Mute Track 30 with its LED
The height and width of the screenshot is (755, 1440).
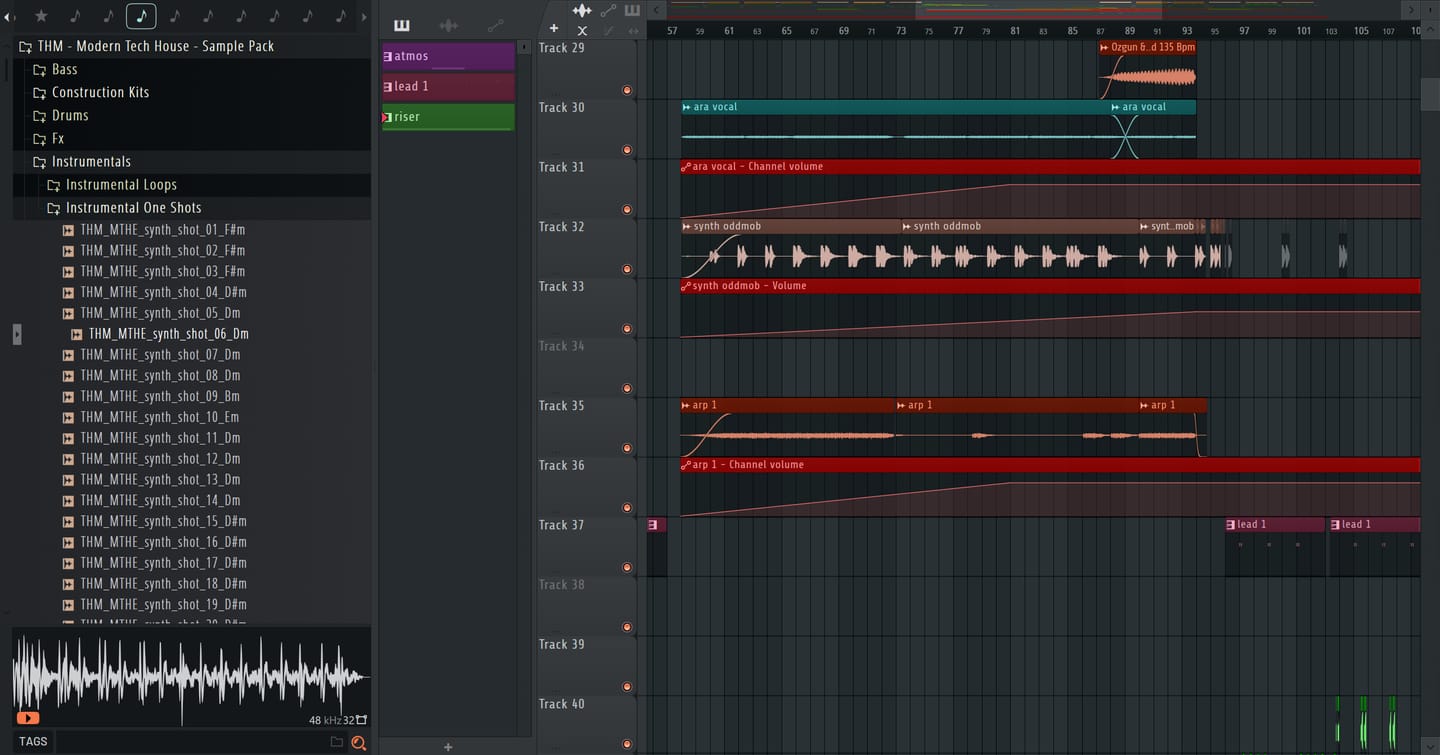(x=627, y=150)
